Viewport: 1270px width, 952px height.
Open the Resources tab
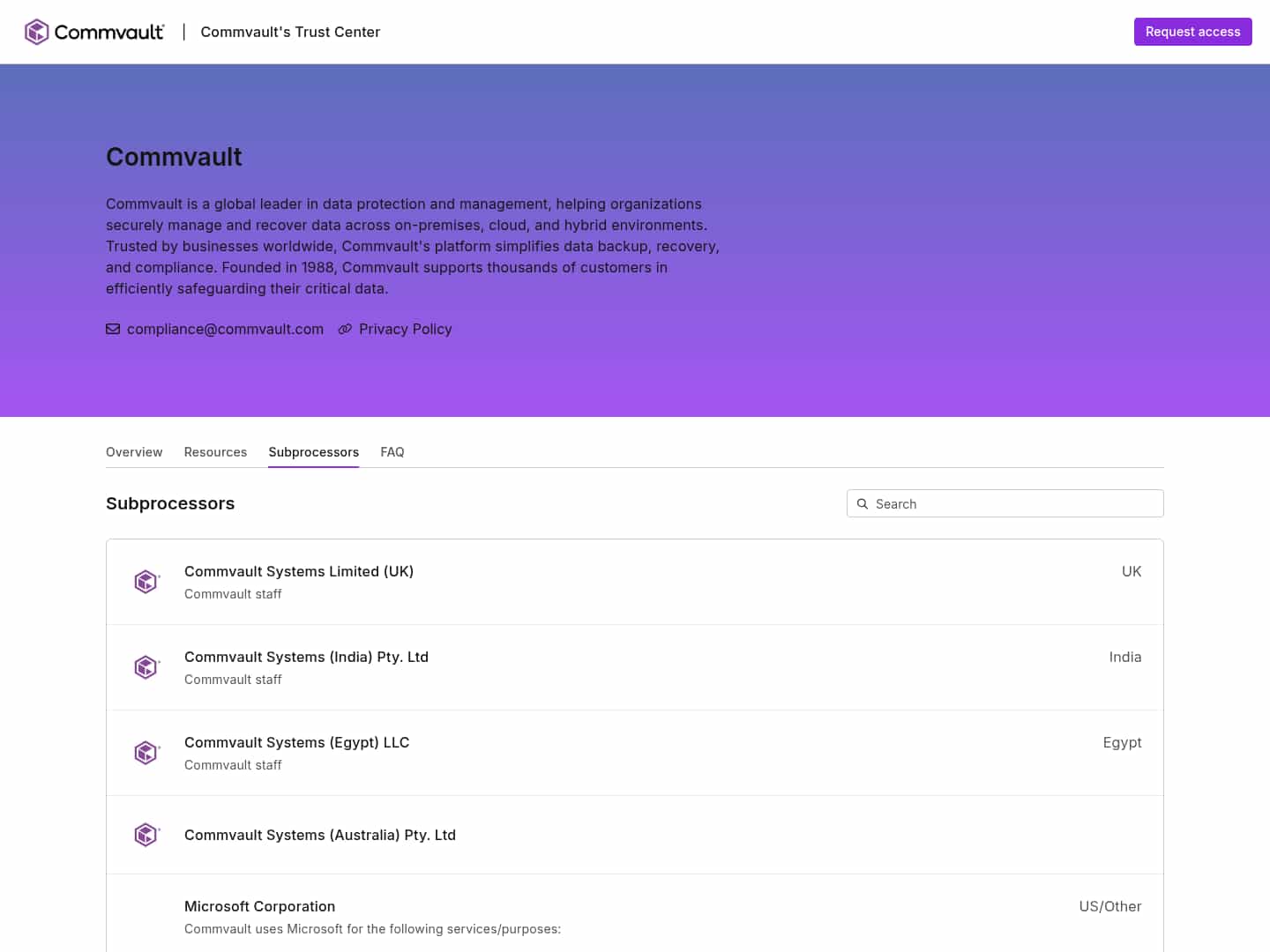(215, 451)
